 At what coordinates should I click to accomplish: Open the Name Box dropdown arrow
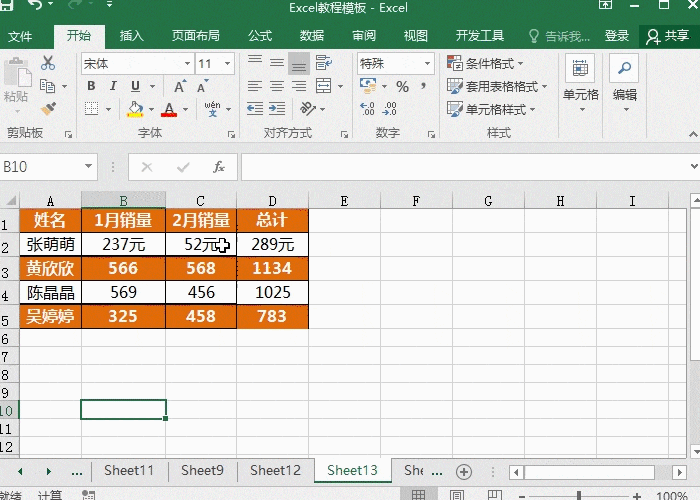pyautogui.click(x=88, y=167)
